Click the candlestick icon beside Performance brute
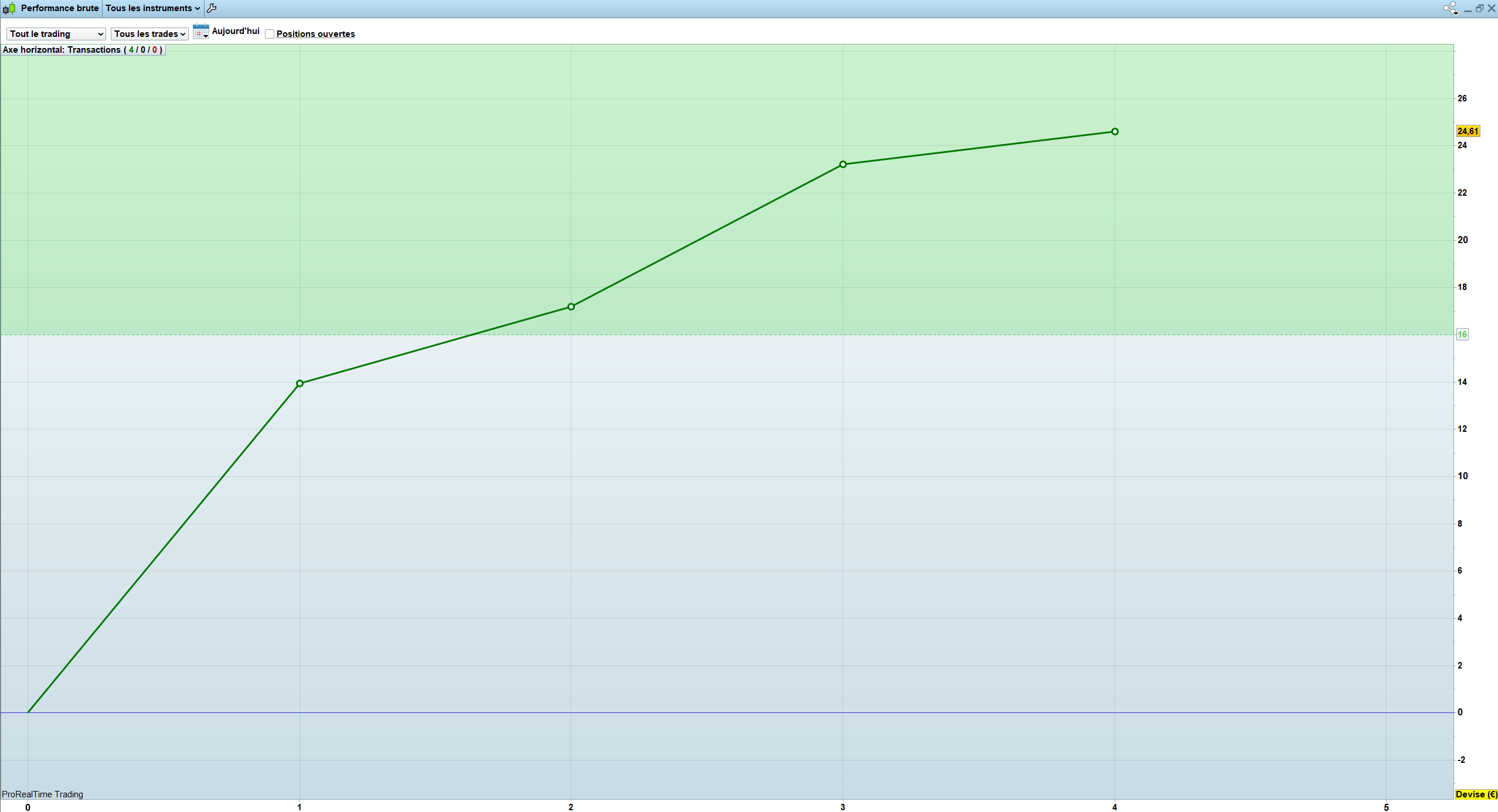 point(9,8)
